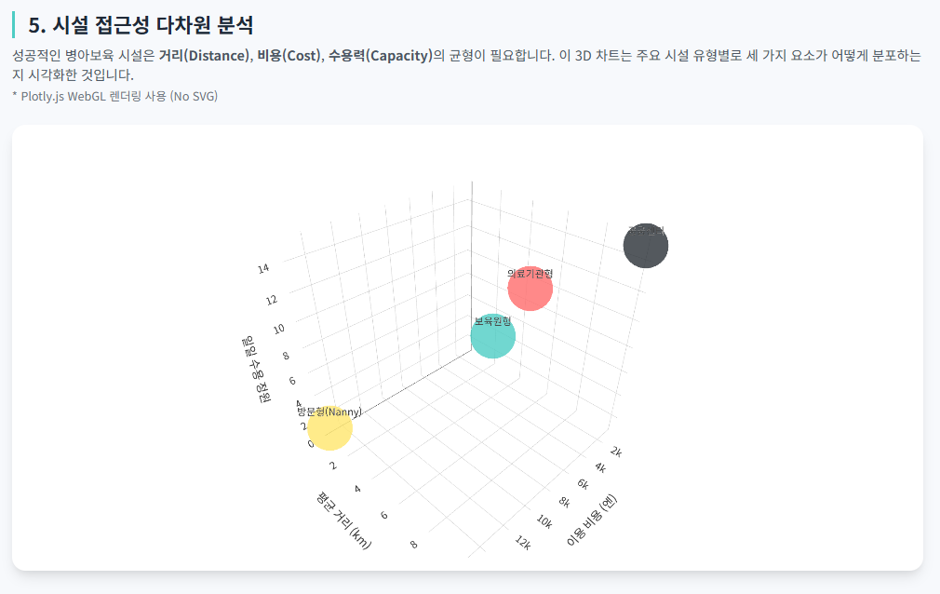Click the bold 수용력(Capacity) text
The width and height of the screenshot is (940, 594).
pos(380,56)
